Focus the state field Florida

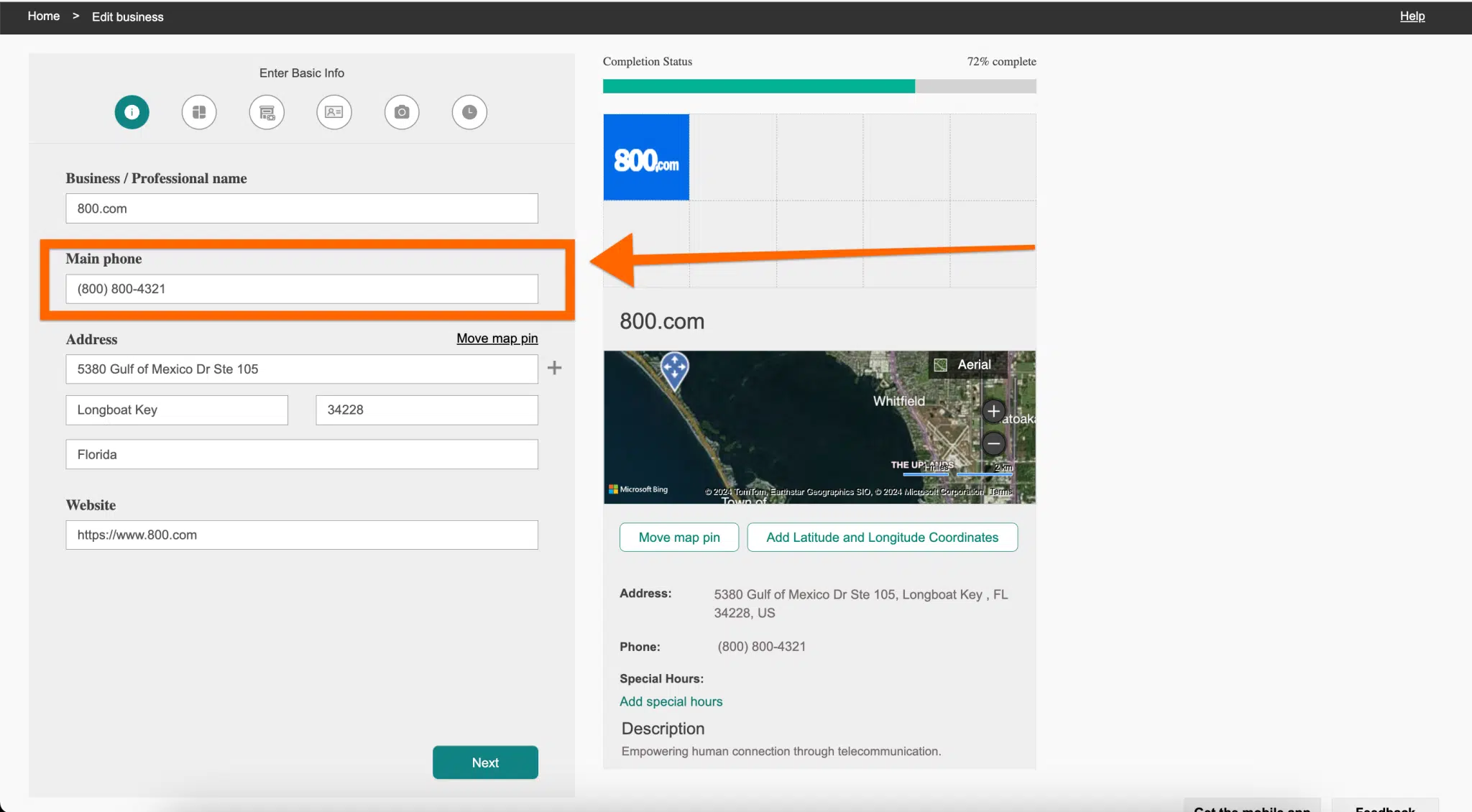click(x=302, y=454)
